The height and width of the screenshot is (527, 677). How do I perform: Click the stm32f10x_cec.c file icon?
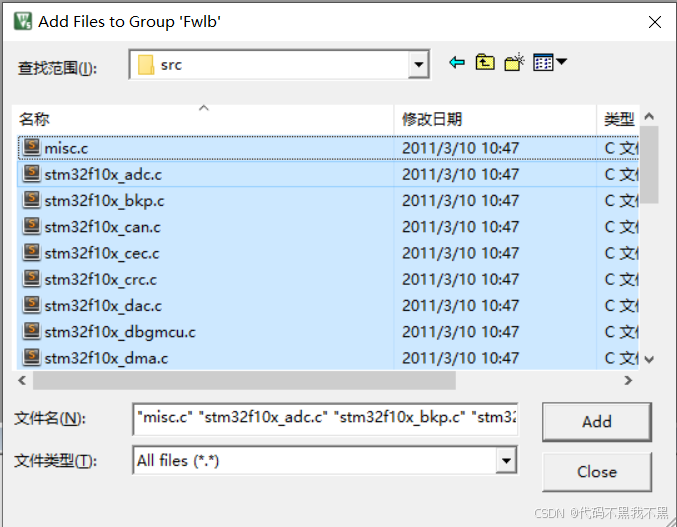[31, 252]
